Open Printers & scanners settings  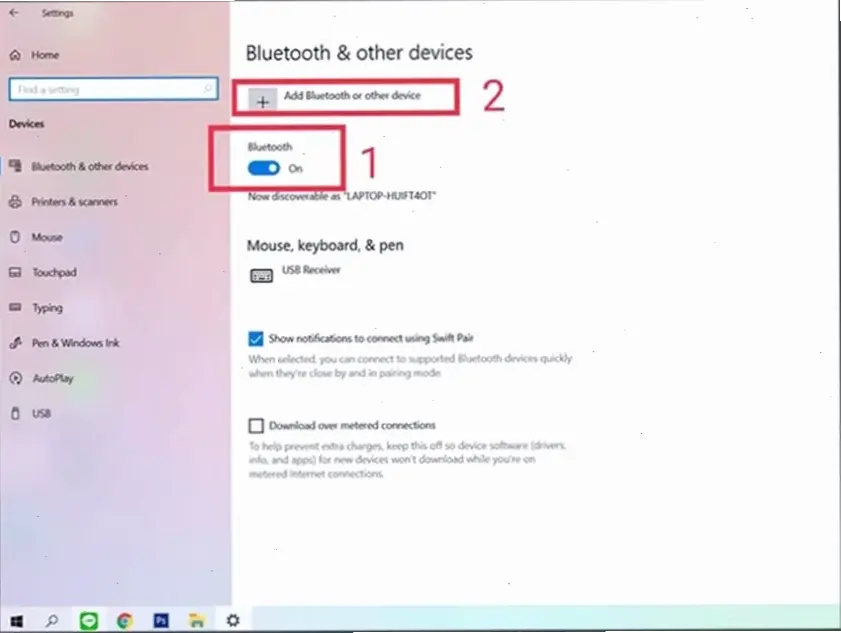74,202
